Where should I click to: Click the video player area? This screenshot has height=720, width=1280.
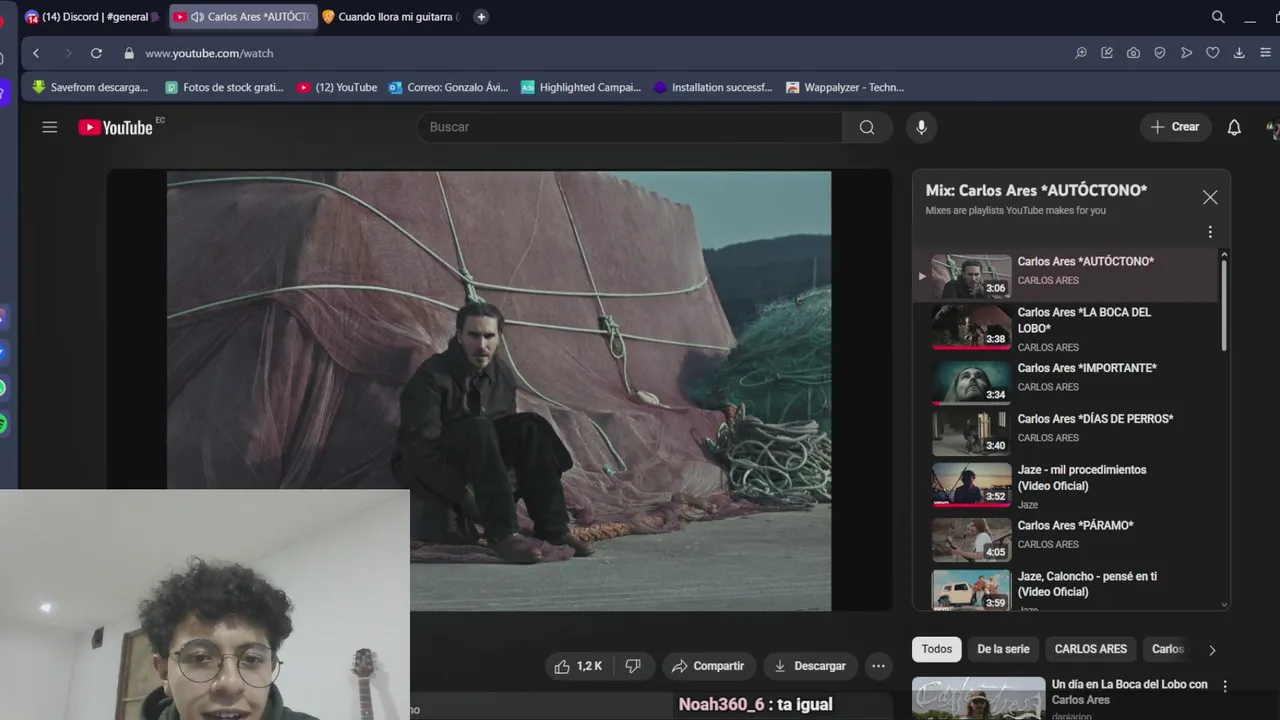(499, 391)
